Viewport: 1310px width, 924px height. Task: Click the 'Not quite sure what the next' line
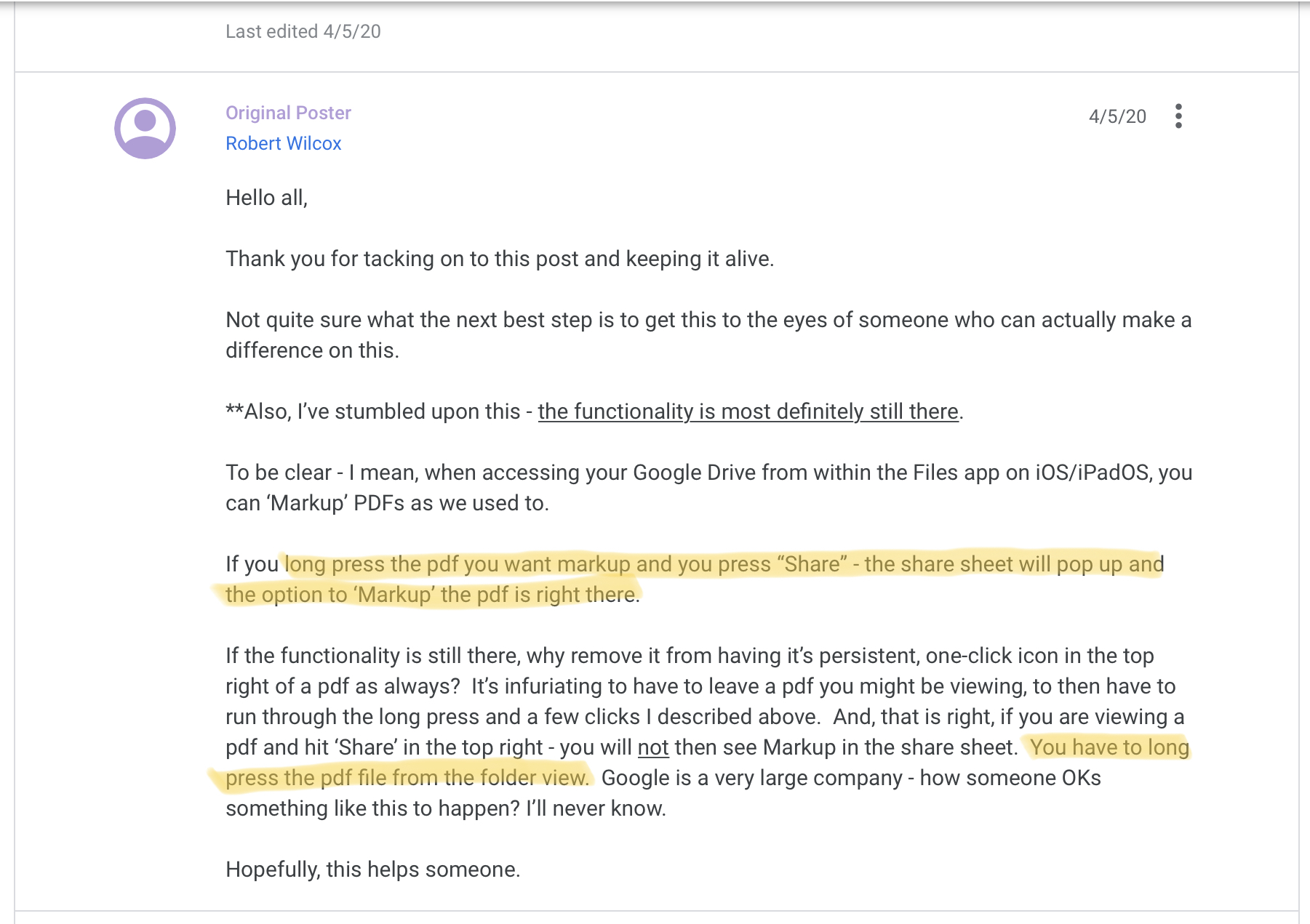[x=708, y=320]
